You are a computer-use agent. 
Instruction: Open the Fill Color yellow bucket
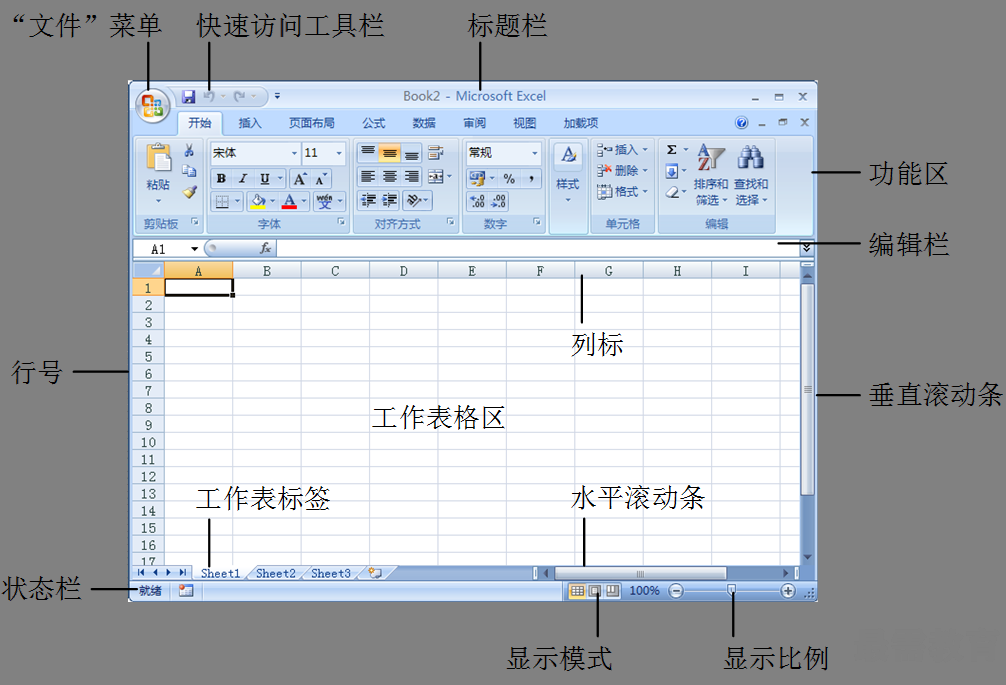(x=259, y=201)
